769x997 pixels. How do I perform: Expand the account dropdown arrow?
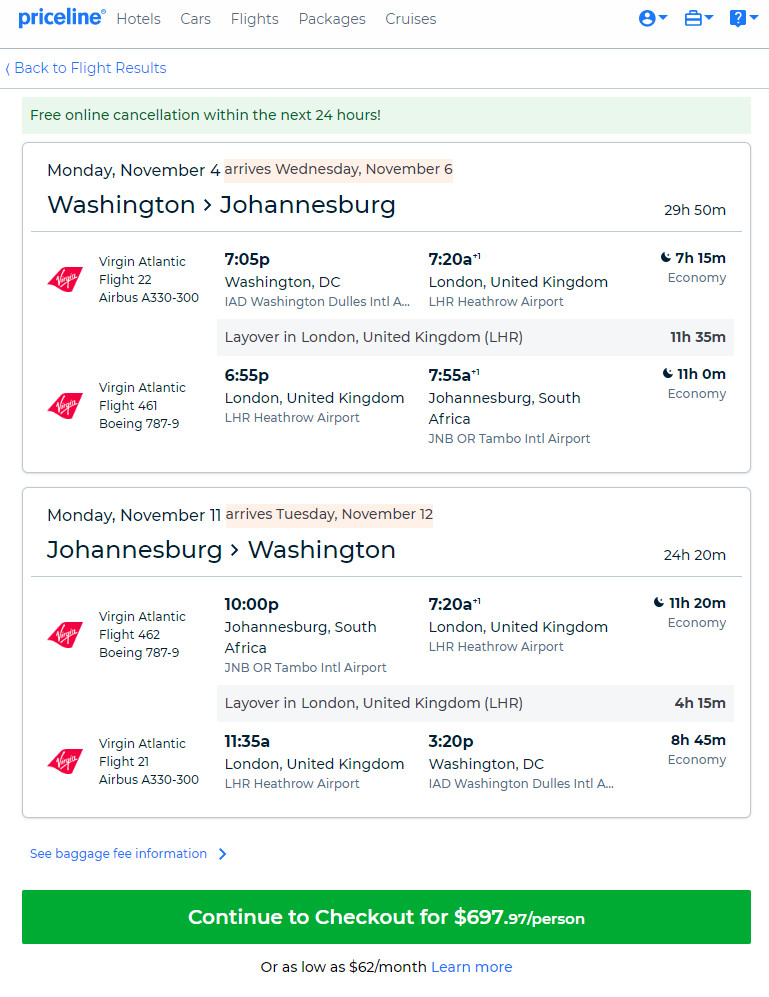663,18
